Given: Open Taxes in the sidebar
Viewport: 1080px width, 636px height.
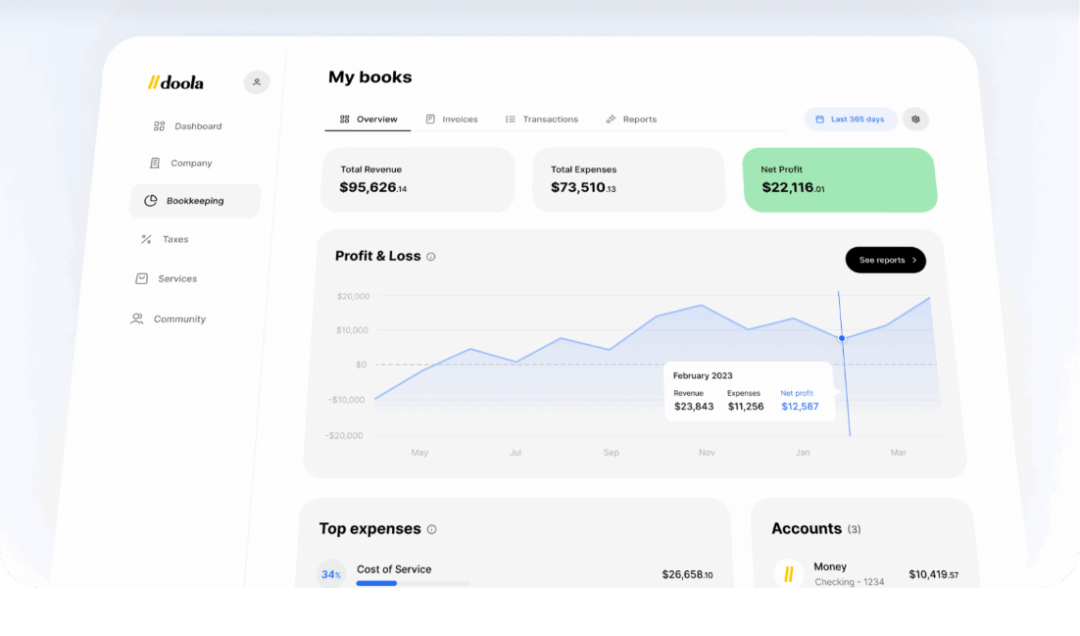Looking at the screenshot, I should (x=165, y=239).
